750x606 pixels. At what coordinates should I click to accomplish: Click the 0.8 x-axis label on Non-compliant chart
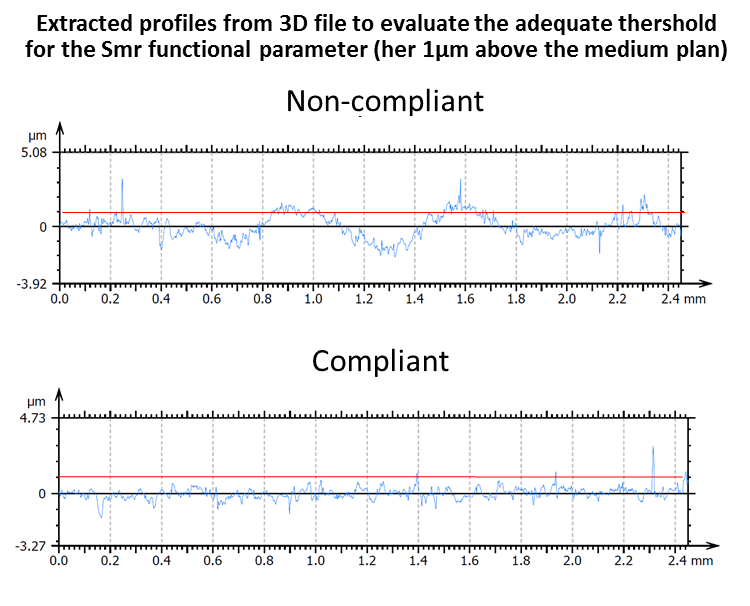(262, 299)
